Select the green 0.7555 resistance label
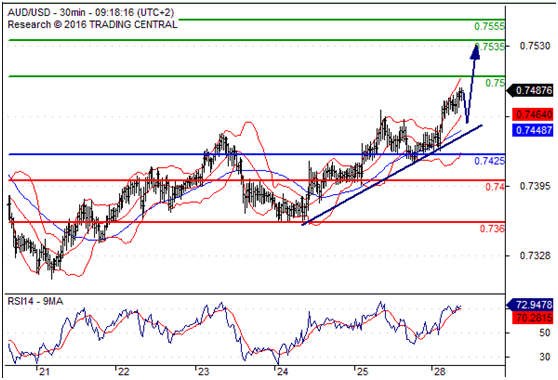 (489, 26)
